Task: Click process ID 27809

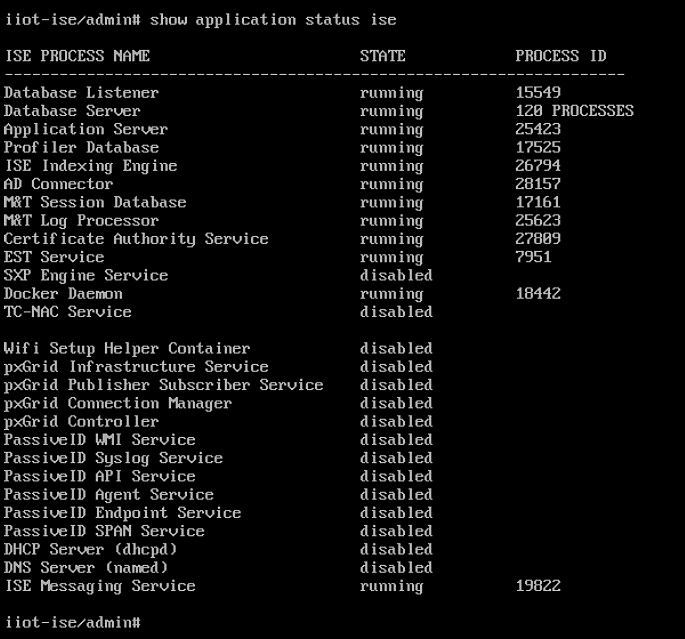Action: click(x=538, y=239)
